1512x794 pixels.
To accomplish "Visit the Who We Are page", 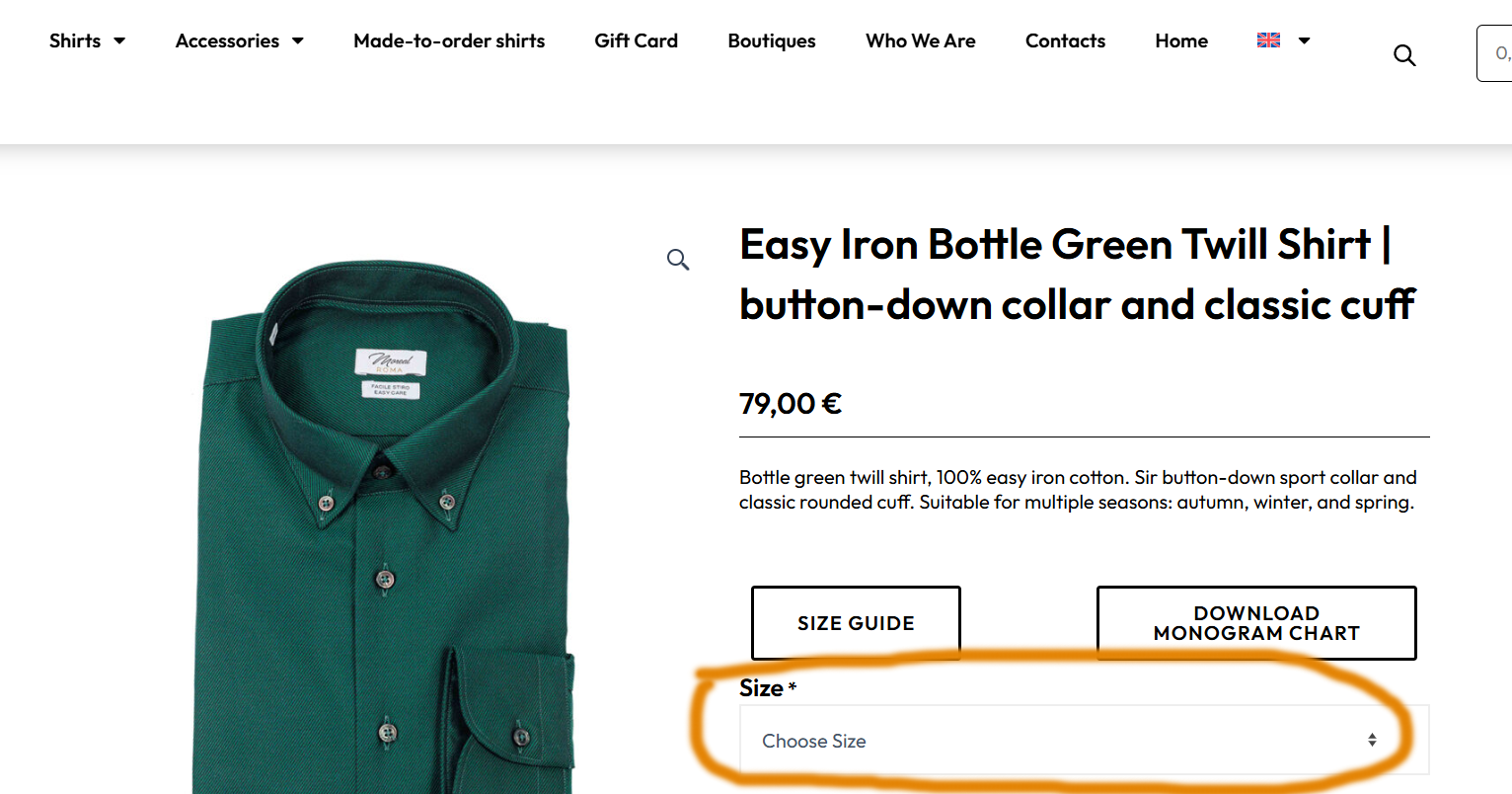I will click(x=921, y=40).
